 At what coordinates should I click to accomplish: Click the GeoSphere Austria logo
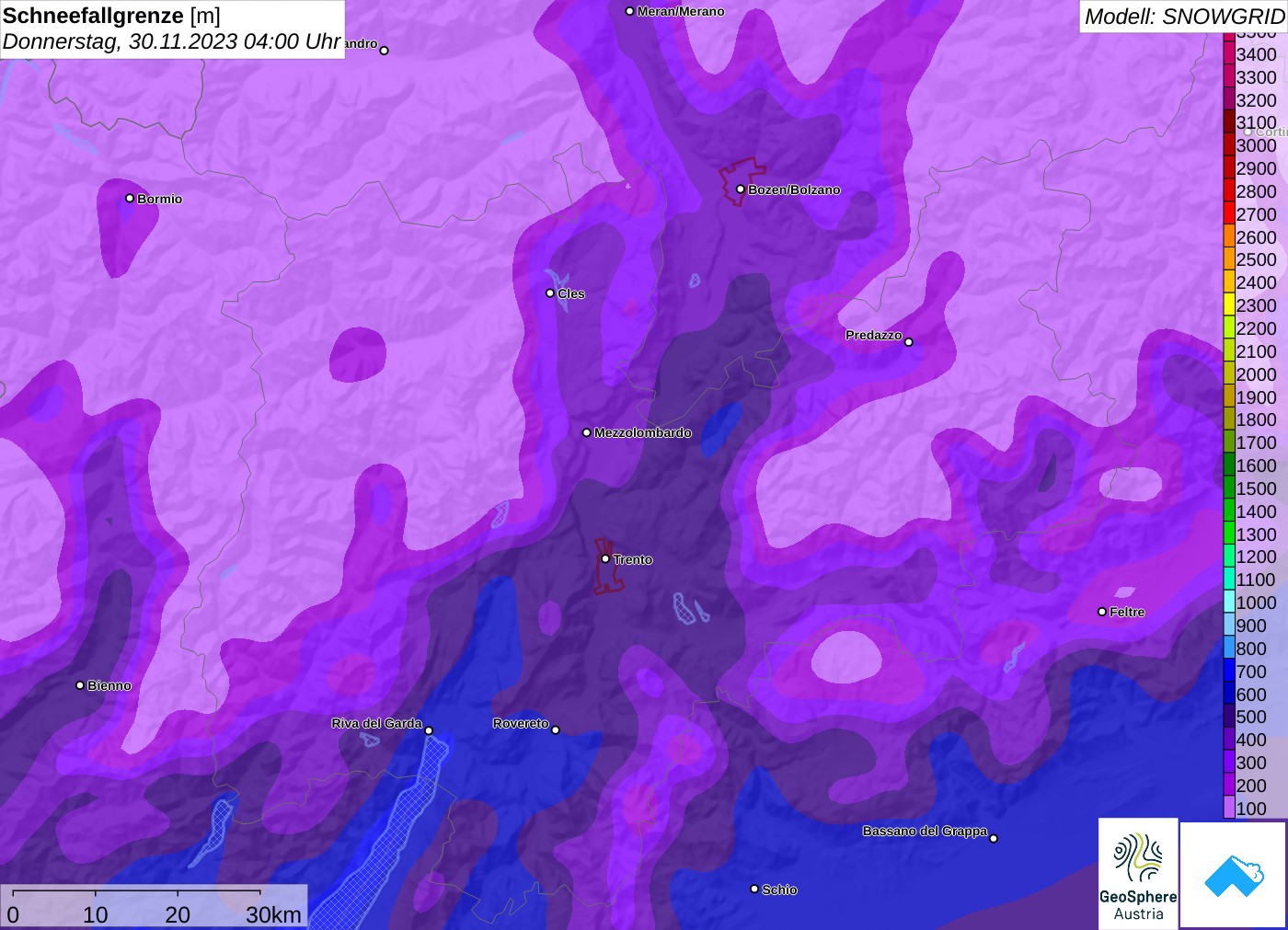1138,873
